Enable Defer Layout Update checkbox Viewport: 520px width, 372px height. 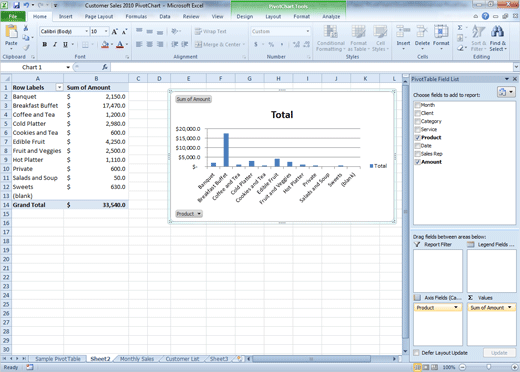point(416,353)
